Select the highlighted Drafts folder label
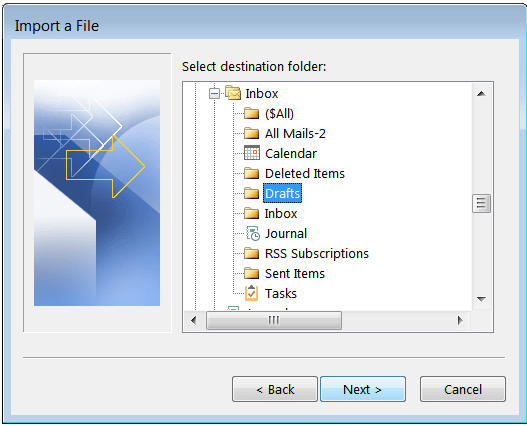The width and height of the screenshot is (527, 426). tap(282, 193)
